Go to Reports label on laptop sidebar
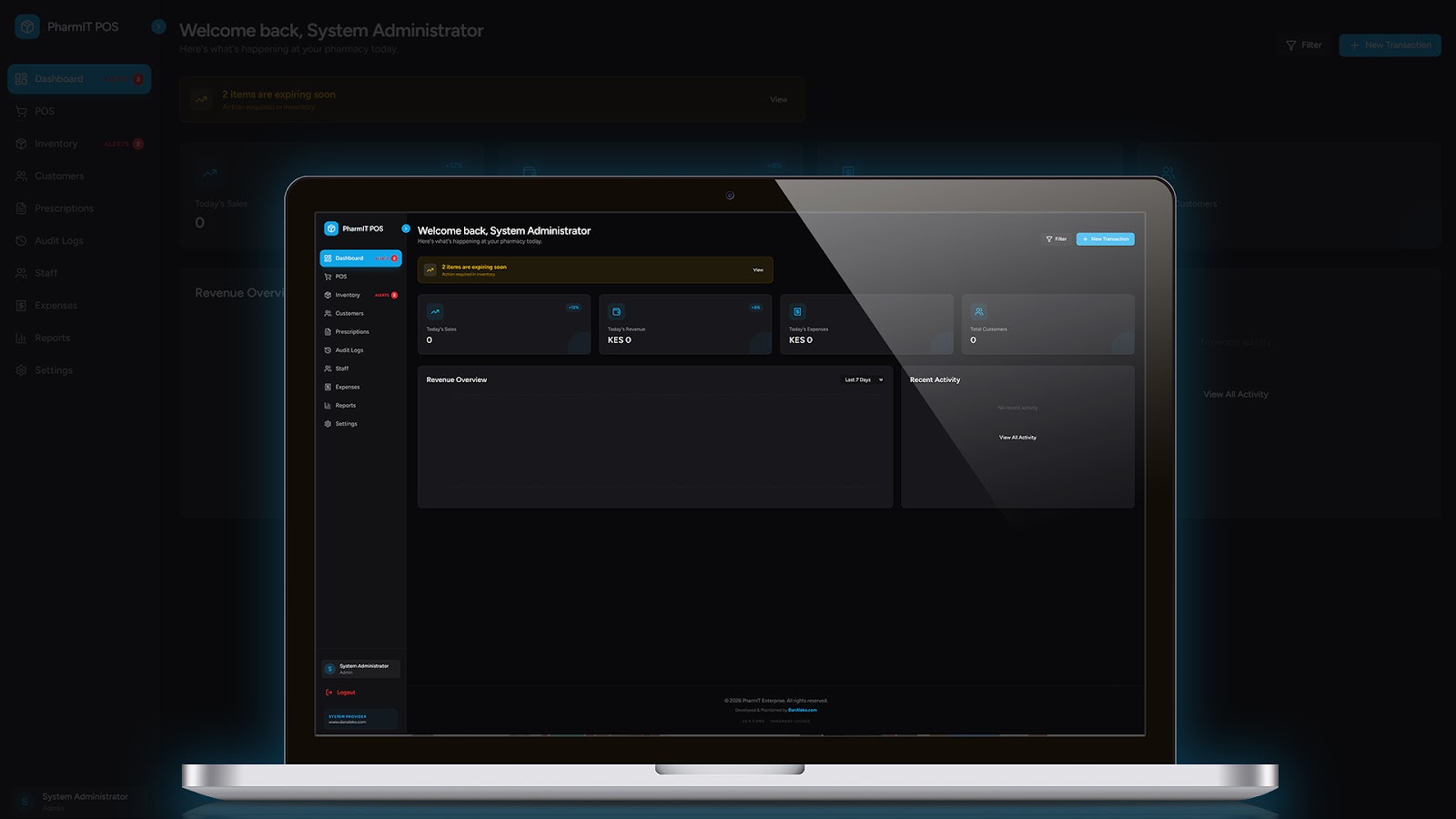 click(346, 405)
